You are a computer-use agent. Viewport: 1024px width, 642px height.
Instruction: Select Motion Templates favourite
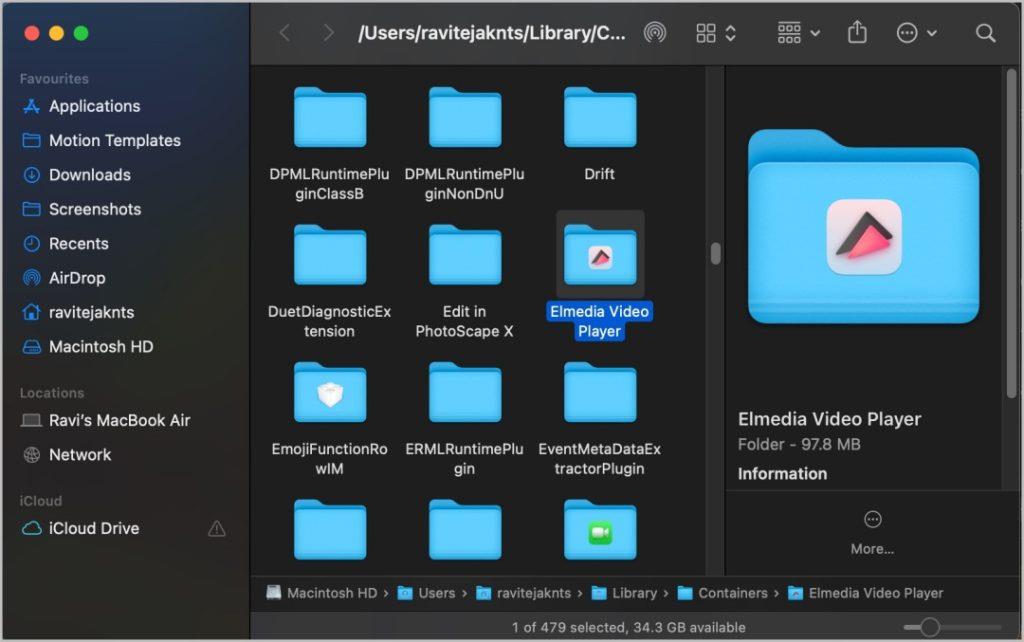point(101,140)
